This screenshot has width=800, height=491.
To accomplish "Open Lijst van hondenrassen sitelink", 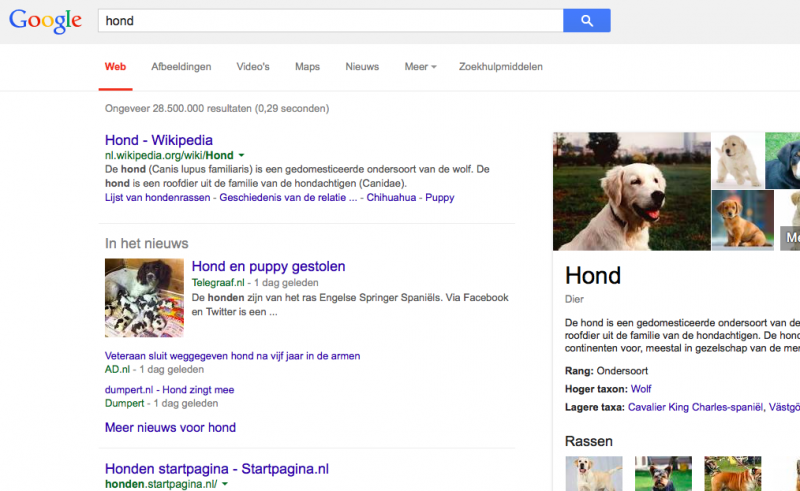I will click(x=158, y=198).
